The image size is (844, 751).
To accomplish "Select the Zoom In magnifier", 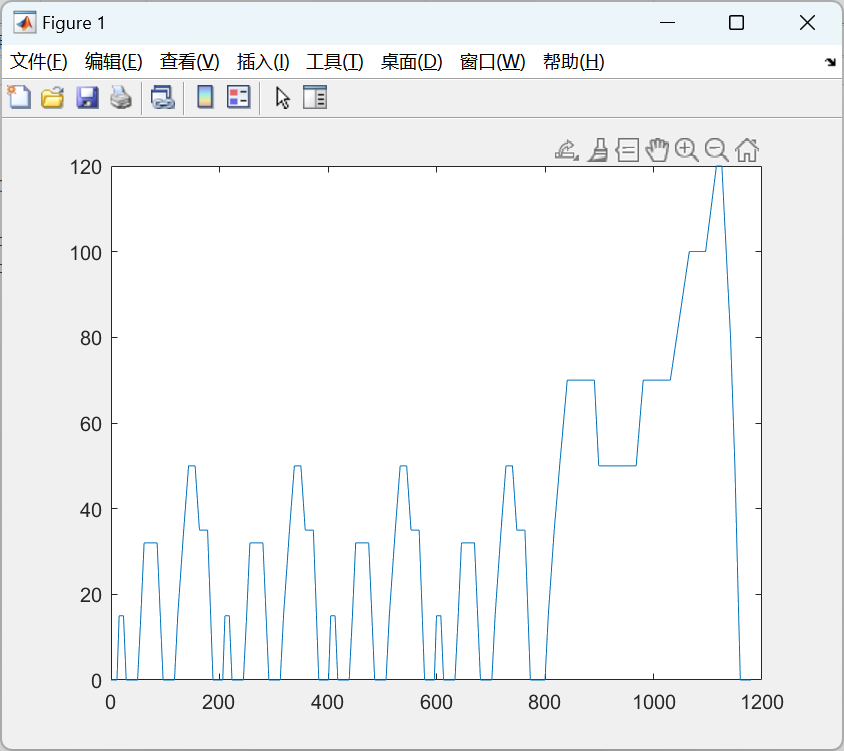I will pyautogui.click(x=687, y=150).
